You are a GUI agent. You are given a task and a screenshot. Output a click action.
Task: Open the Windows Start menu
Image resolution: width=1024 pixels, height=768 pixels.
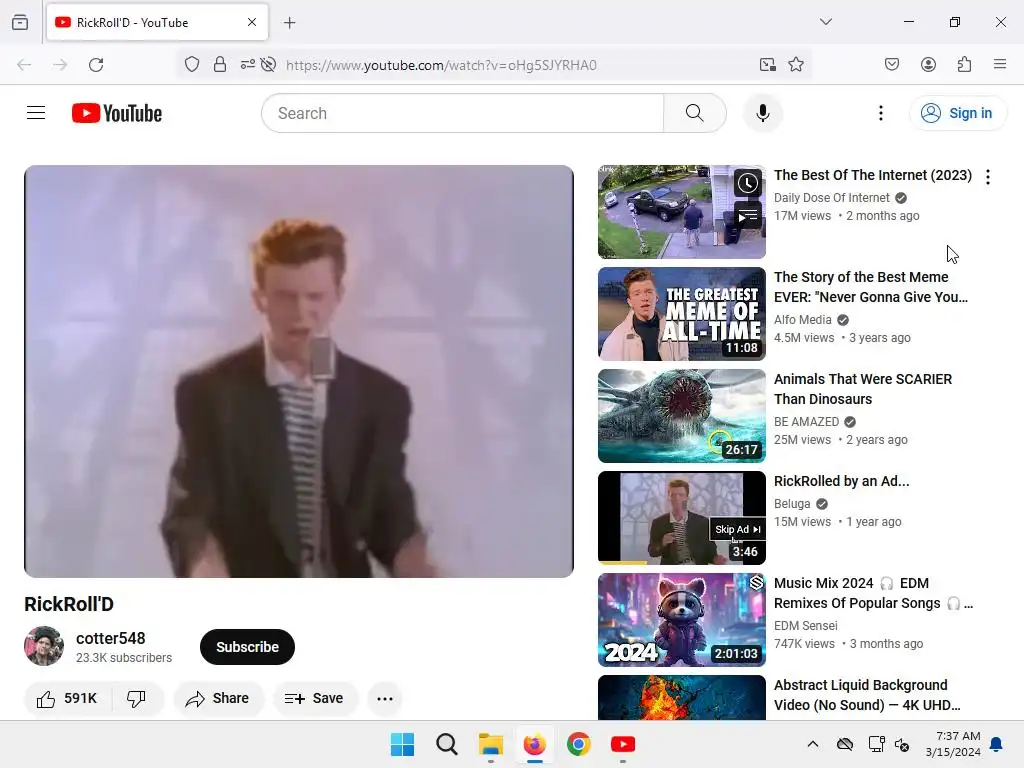402,744
